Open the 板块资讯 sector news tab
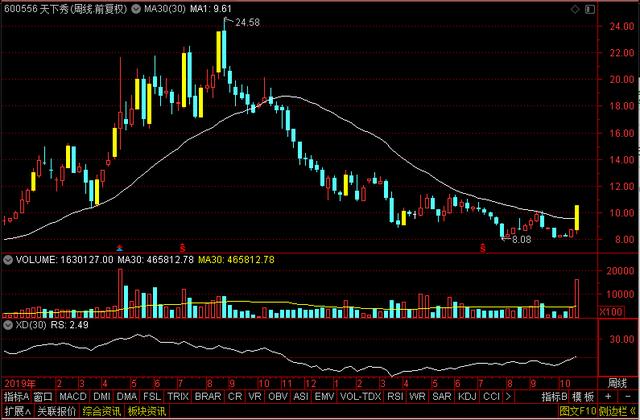 pyautogui.click(x=147, y=411)
